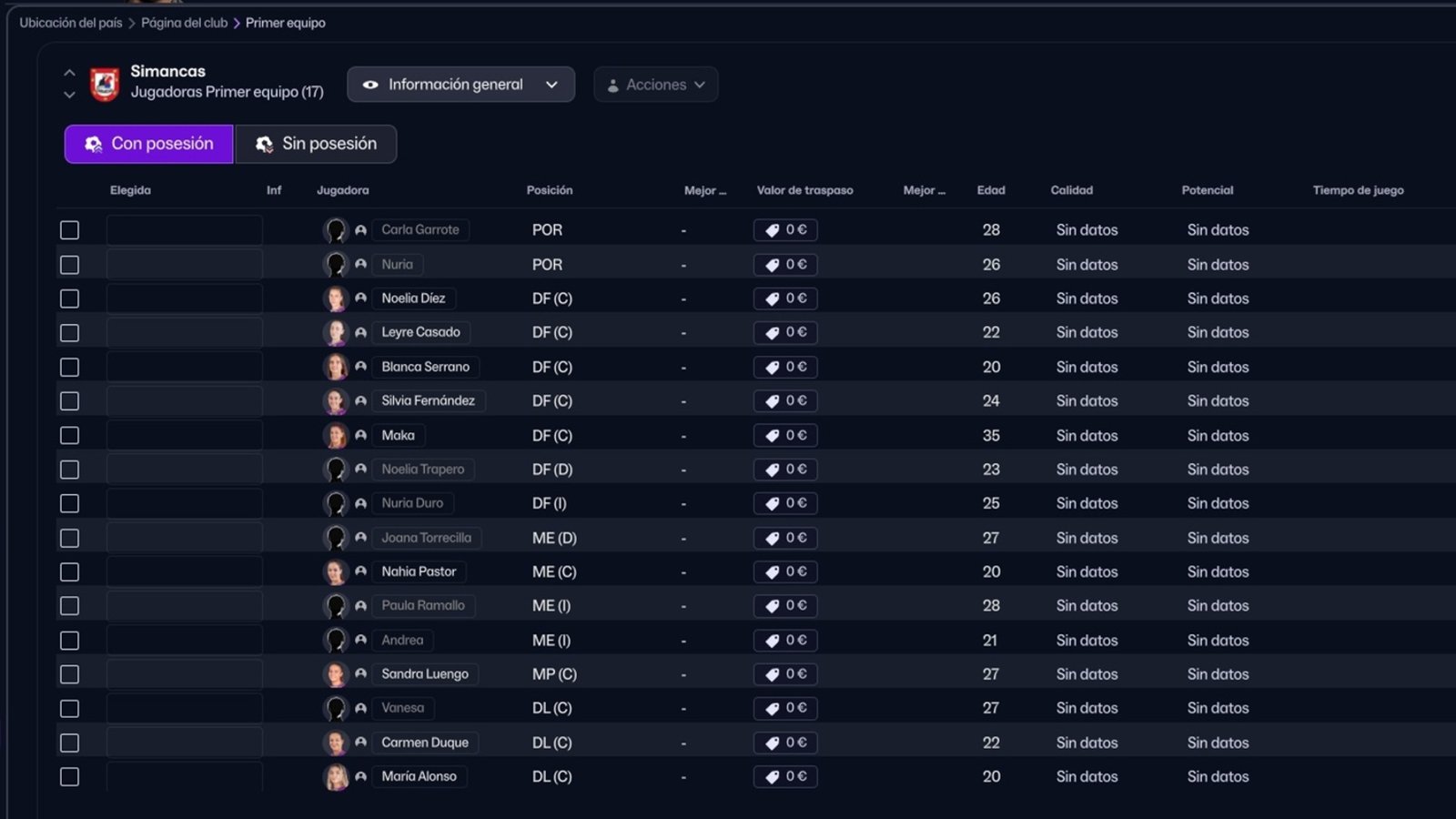Click the person icon beside Nahia Pastor
The image size is (1456, 819).
[x=361, y=572]
